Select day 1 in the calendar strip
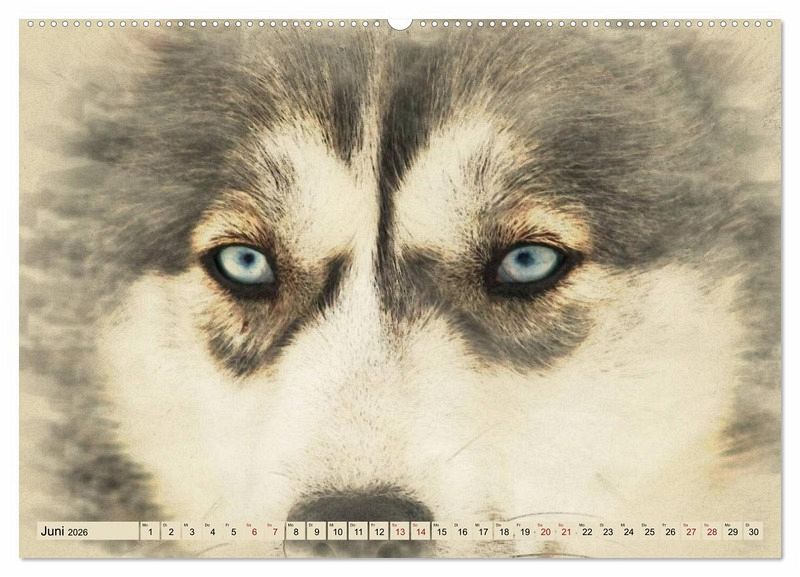The height and width of the screenshot is (577, 800). click(x=150, y=531)
